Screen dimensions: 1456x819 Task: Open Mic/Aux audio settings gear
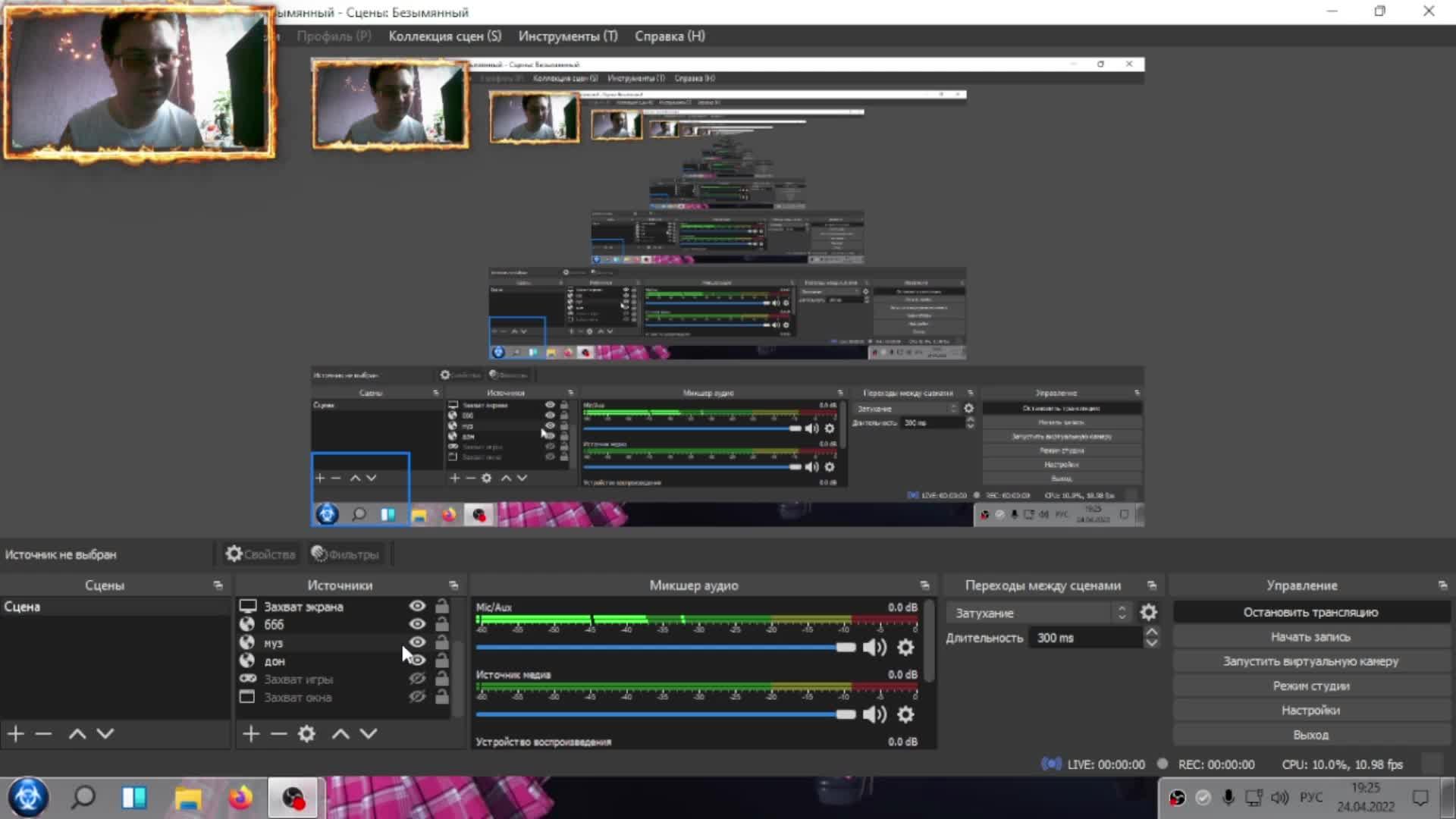905,647
